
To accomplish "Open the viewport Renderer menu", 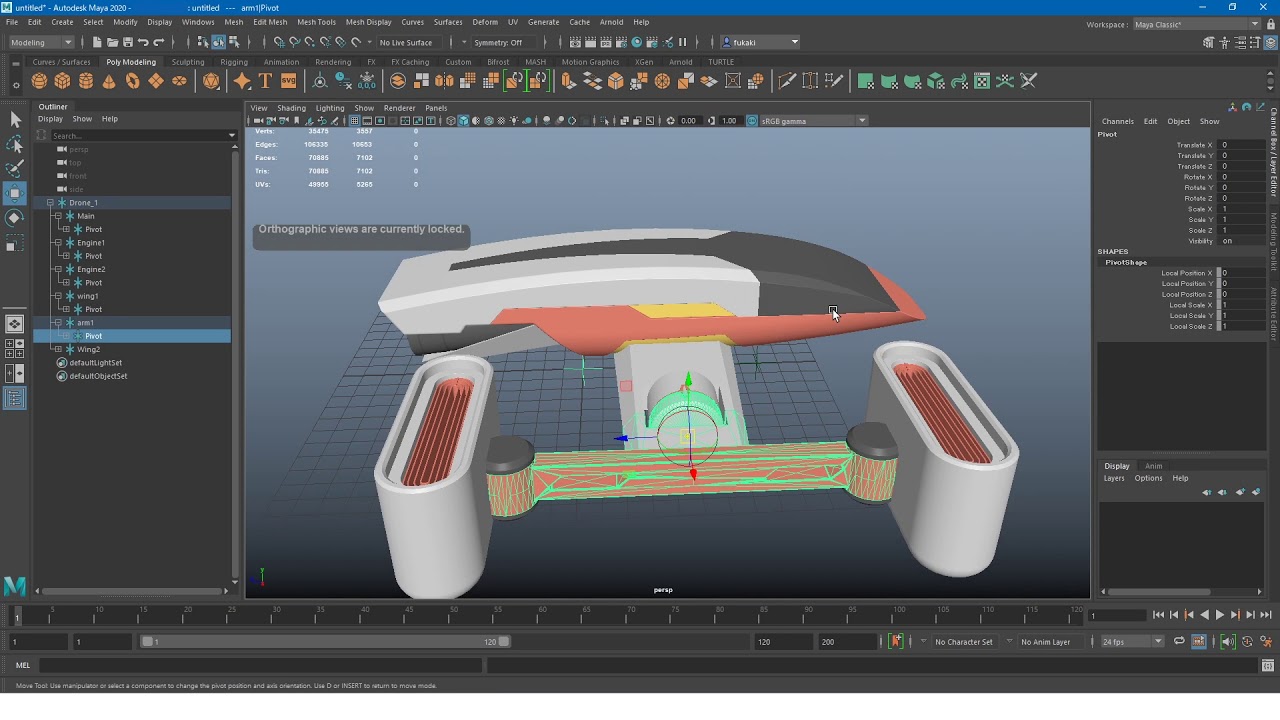I will tap(399, 108).
